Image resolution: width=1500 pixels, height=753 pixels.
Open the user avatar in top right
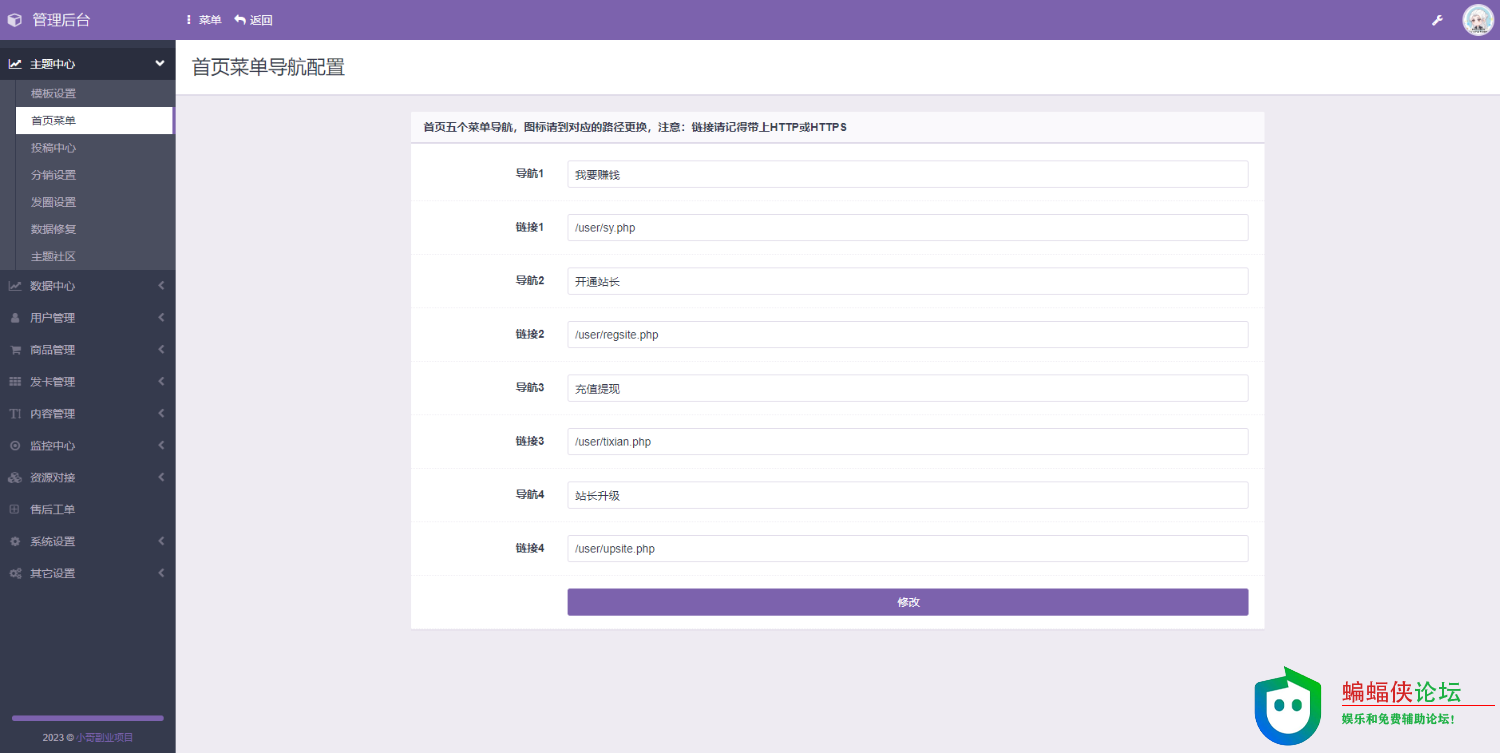coord(1478,20)
